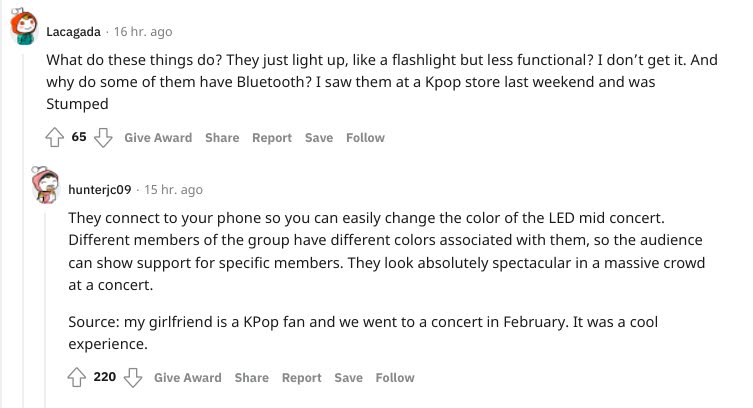
Task: Click the Lacagada username link
Action: click(73, 30)
